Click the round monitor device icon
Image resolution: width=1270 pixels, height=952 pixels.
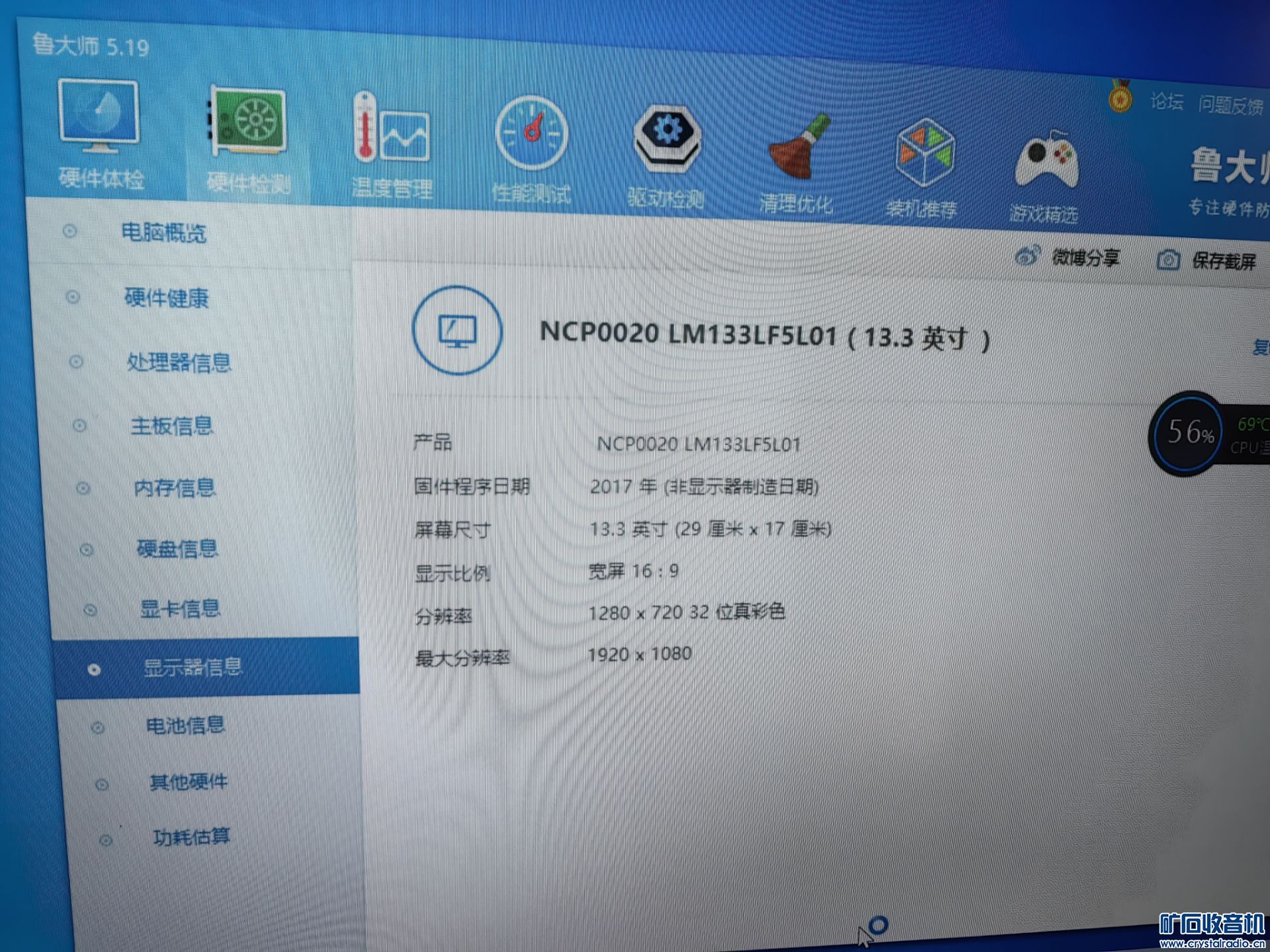tap(457, 330)
